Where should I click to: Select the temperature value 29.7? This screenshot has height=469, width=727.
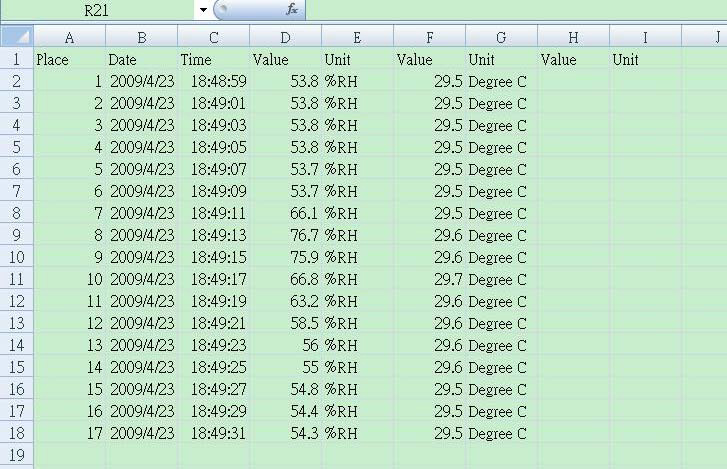pos(430,279)
